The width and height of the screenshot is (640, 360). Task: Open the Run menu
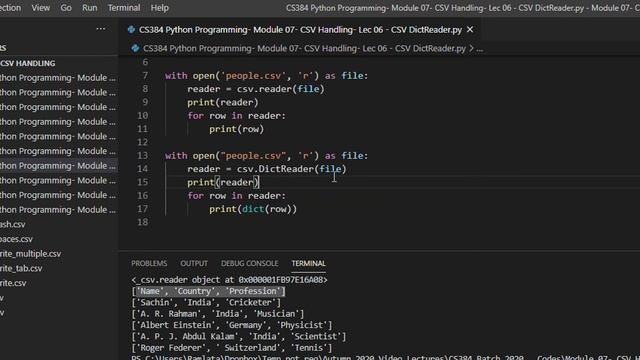point(89,8)
